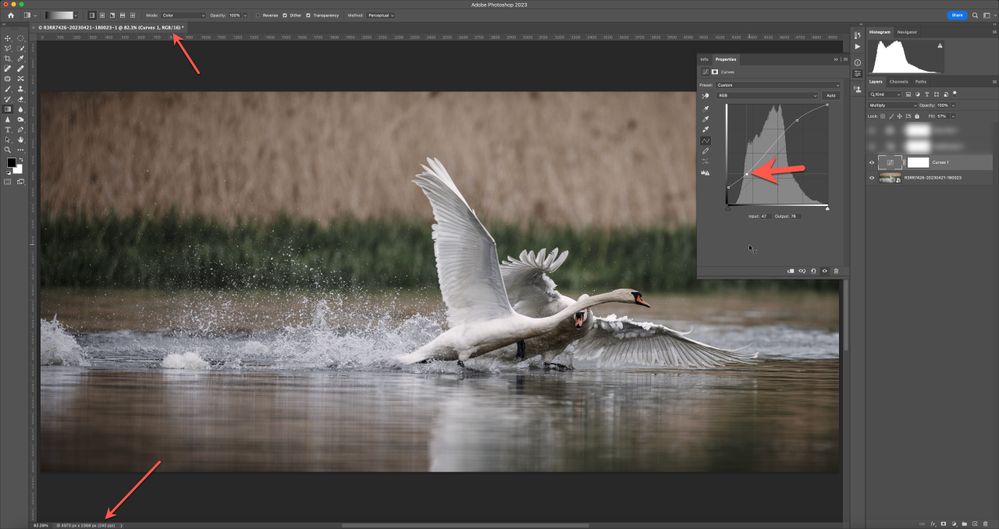Switch to the Channels tab

pyautogui.click(x=898, y=81)
